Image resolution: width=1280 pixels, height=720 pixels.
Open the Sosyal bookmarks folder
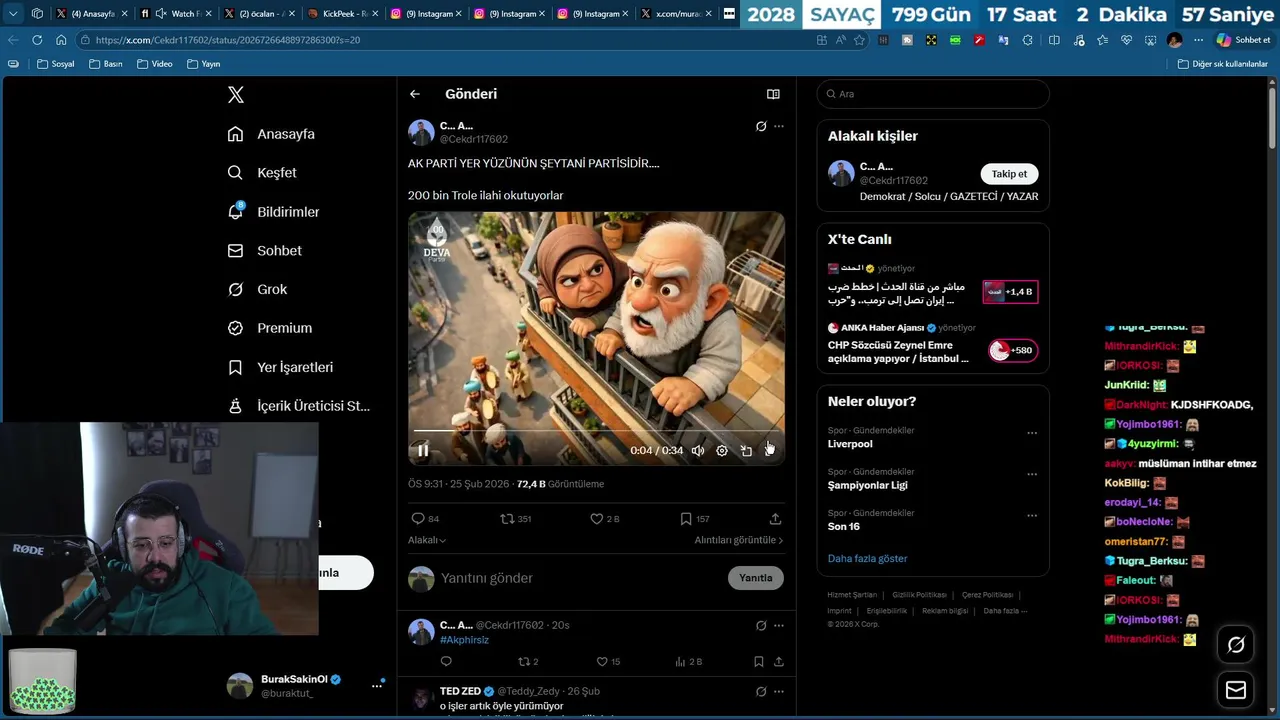click(x=56, y=64)
